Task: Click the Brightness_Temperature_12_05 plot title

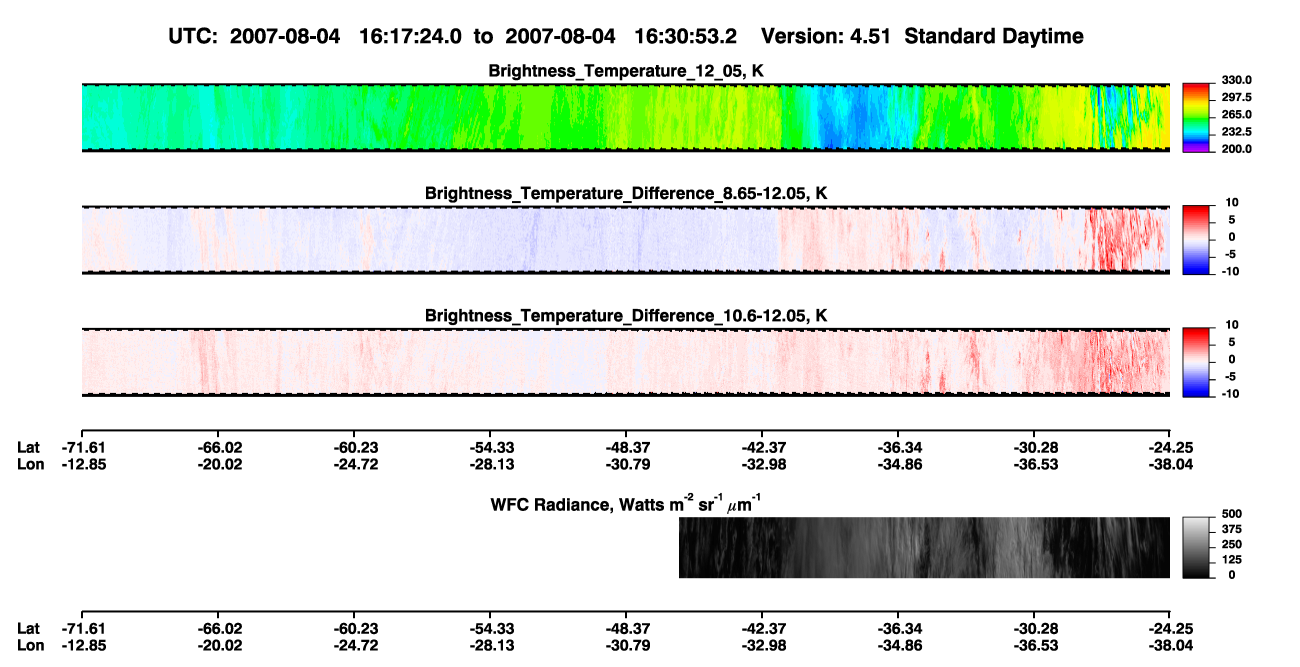Action: tap(627, 71)
